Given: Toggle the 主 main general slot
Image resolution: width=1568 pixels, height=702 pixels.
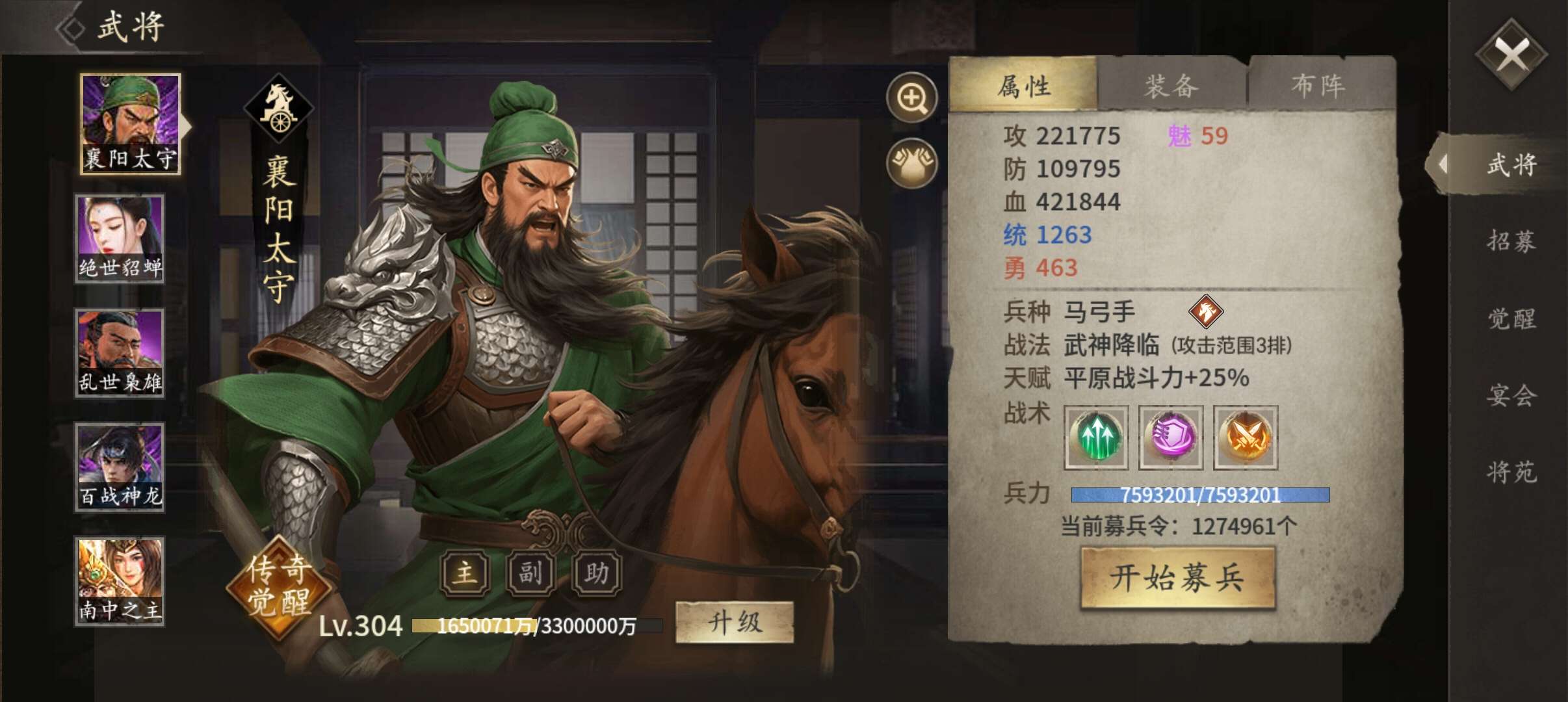Looking at the screenshot, I should click(x=465, y=573).
